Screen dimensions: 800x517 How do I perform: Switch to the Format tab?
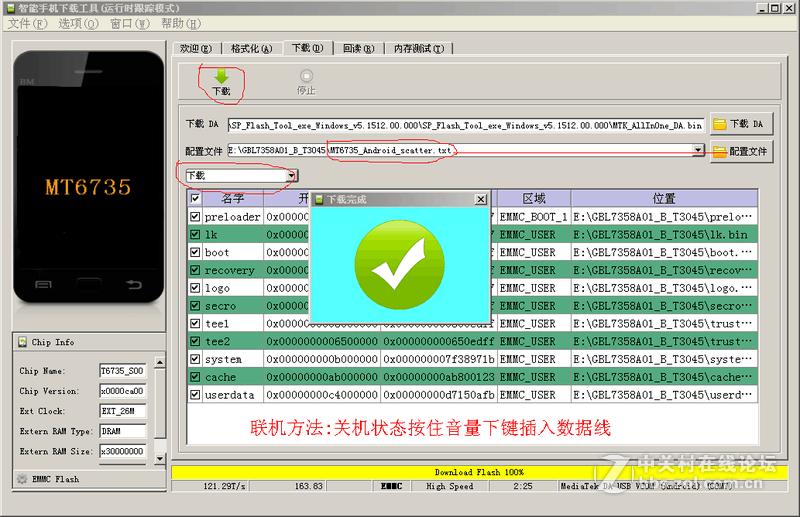252,48
